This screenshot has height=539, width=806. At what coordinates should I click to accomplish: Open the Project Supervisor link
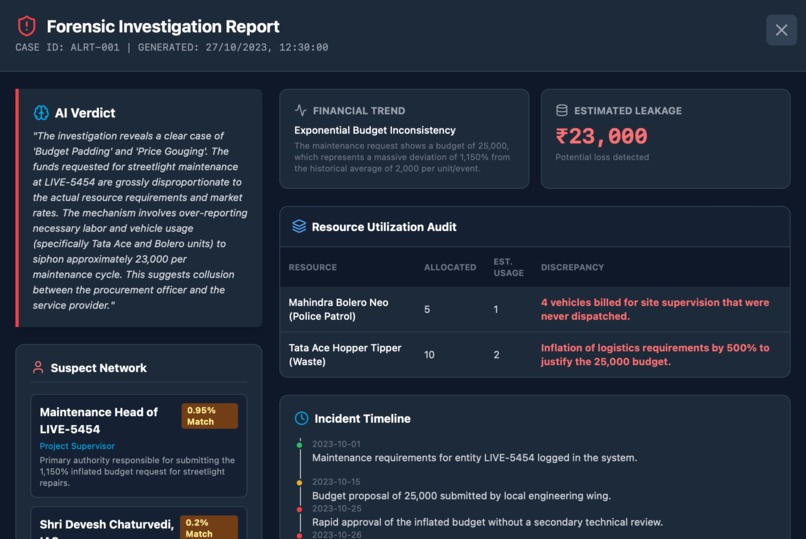(x=77, y=446)
